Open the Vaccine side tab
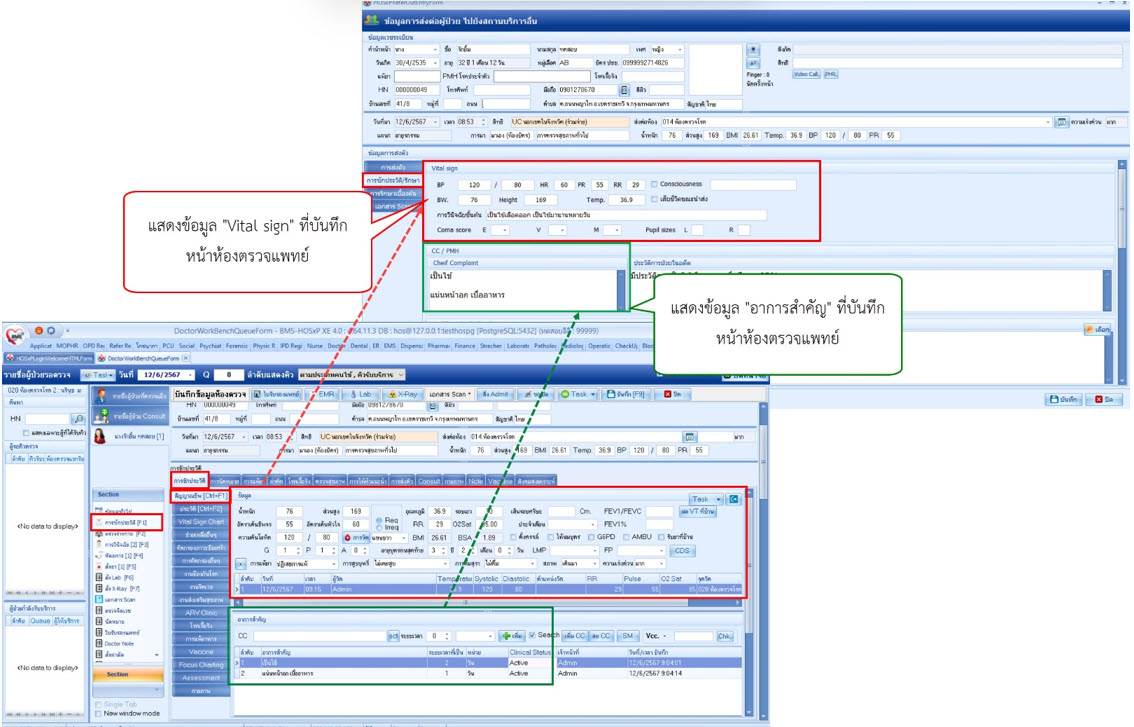Viewport: 1134px width, 727px height. coord(201,652)
